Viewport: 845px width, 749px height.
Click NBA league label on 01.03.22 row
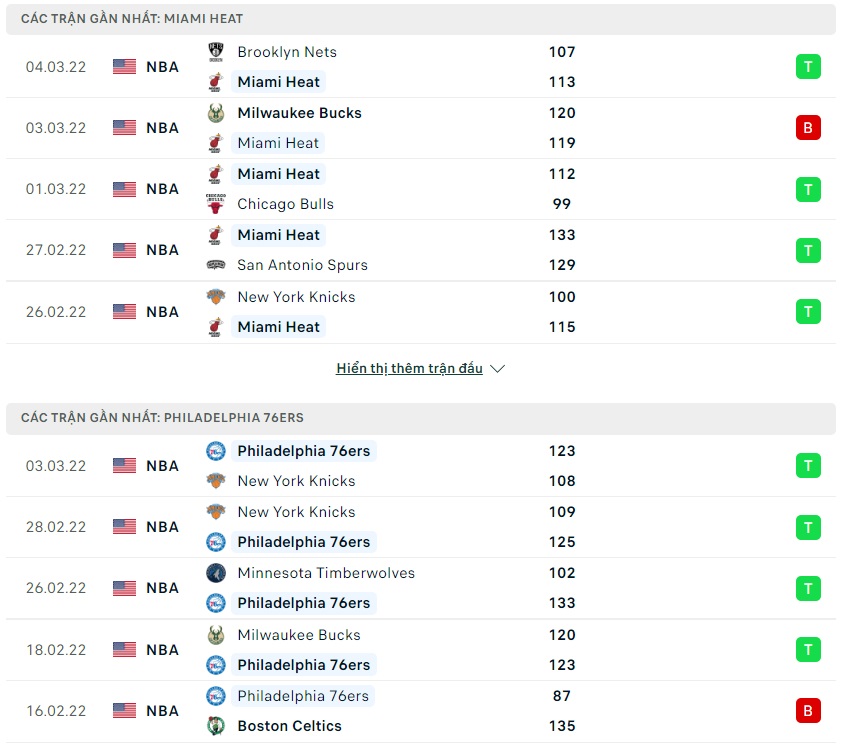click(162, 189)
